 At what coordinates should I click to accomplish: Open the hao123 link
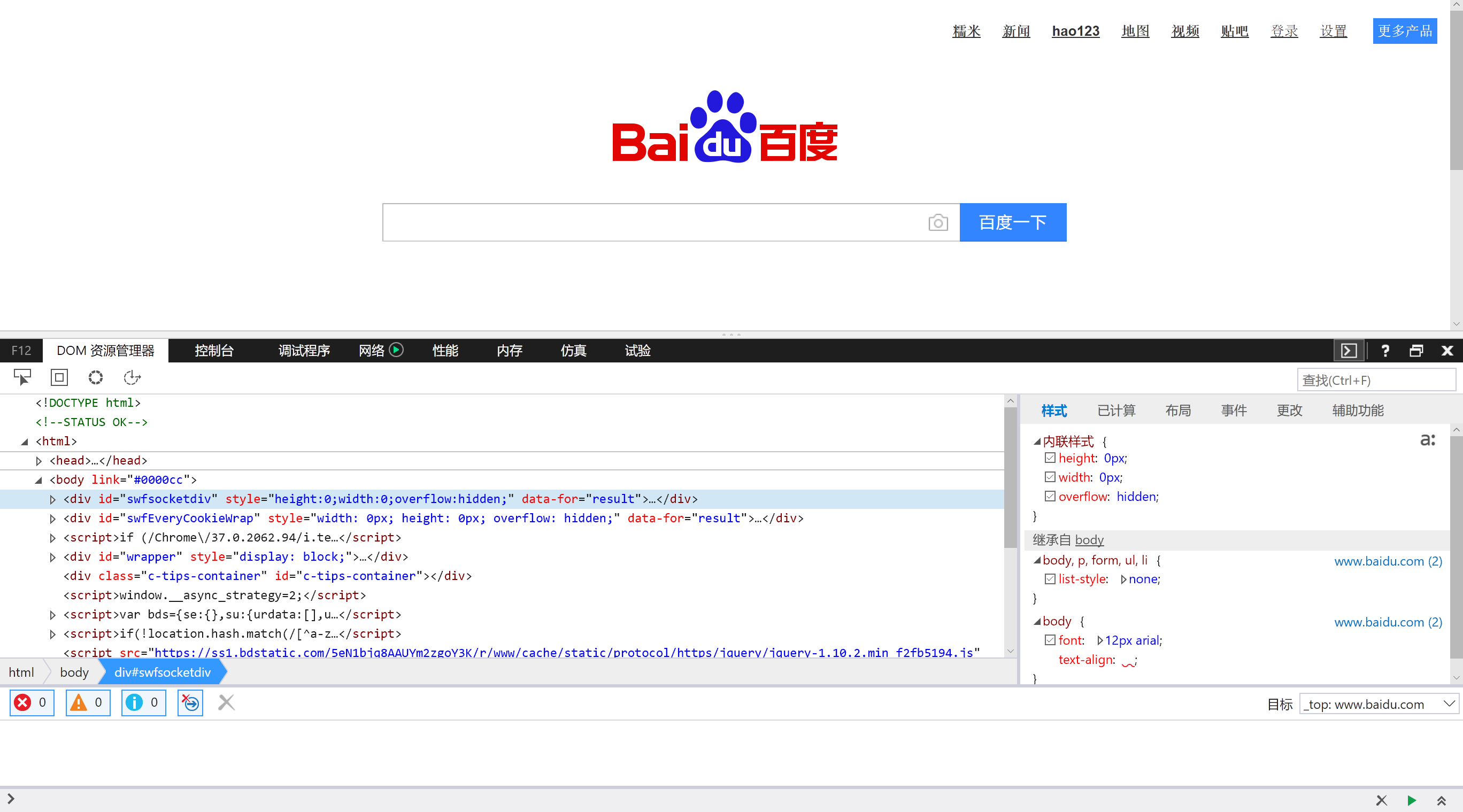[1075, 30]
